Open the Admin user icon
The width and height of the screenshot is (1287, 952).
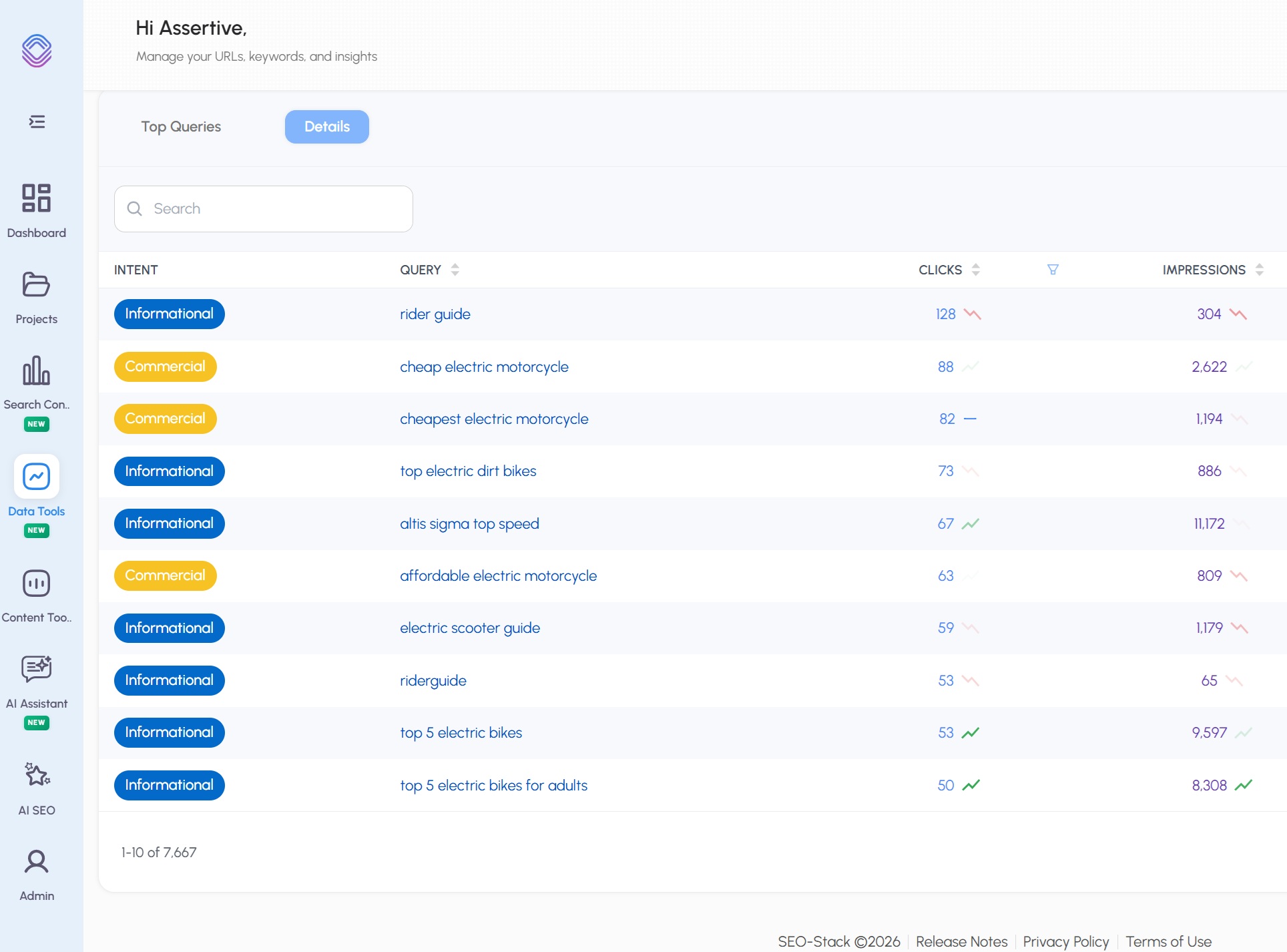37,861
